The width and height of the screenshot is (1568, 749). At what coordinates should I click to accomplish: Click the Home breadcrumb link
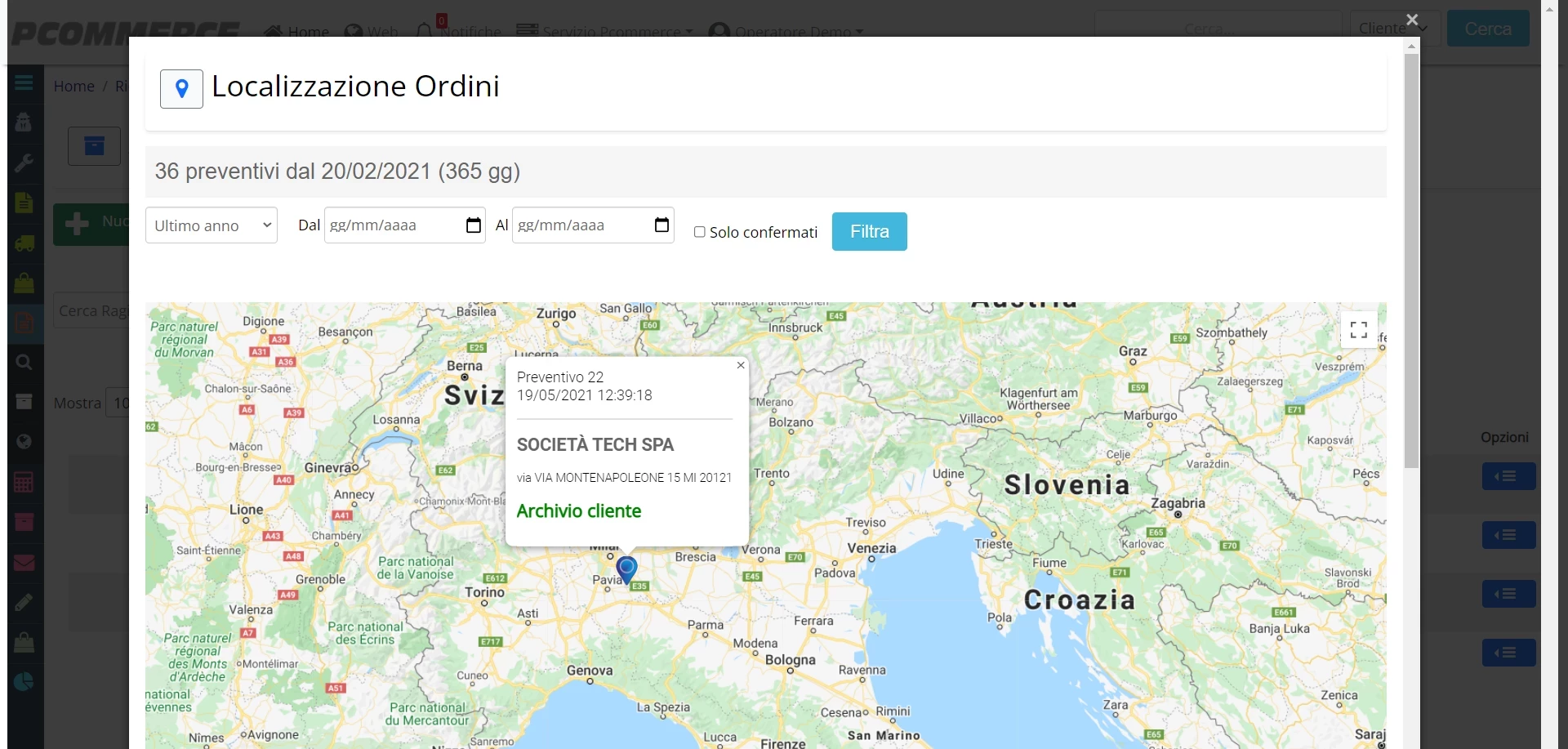pyautogui.click(x=74, y=86)
